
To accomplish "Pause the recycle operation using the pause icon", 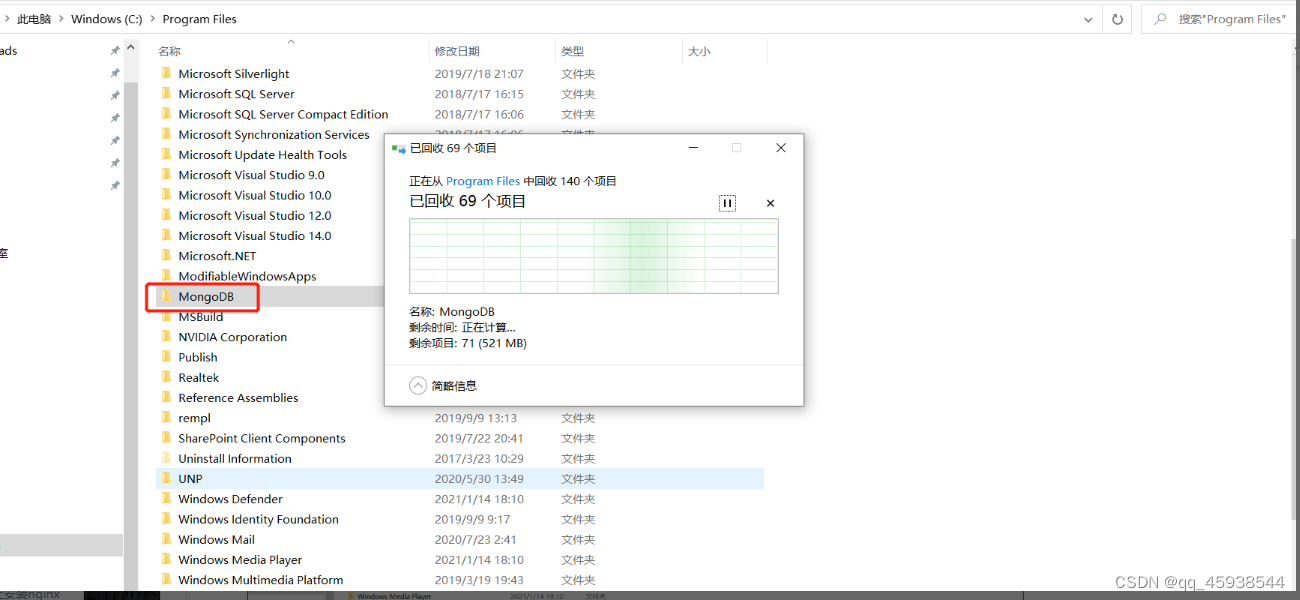I will tap(727, 203).
